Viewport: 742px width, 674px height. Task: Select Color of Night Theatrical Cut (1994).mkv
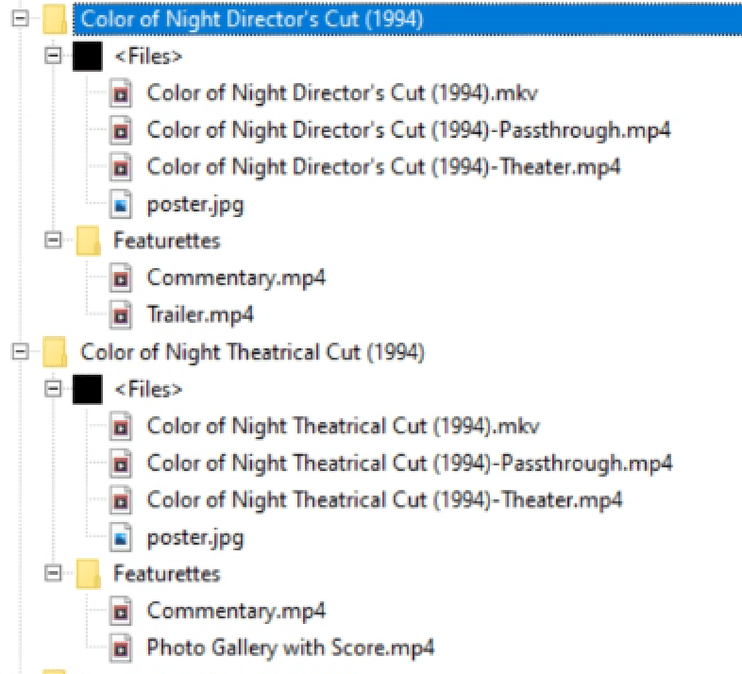pos(343,426)
